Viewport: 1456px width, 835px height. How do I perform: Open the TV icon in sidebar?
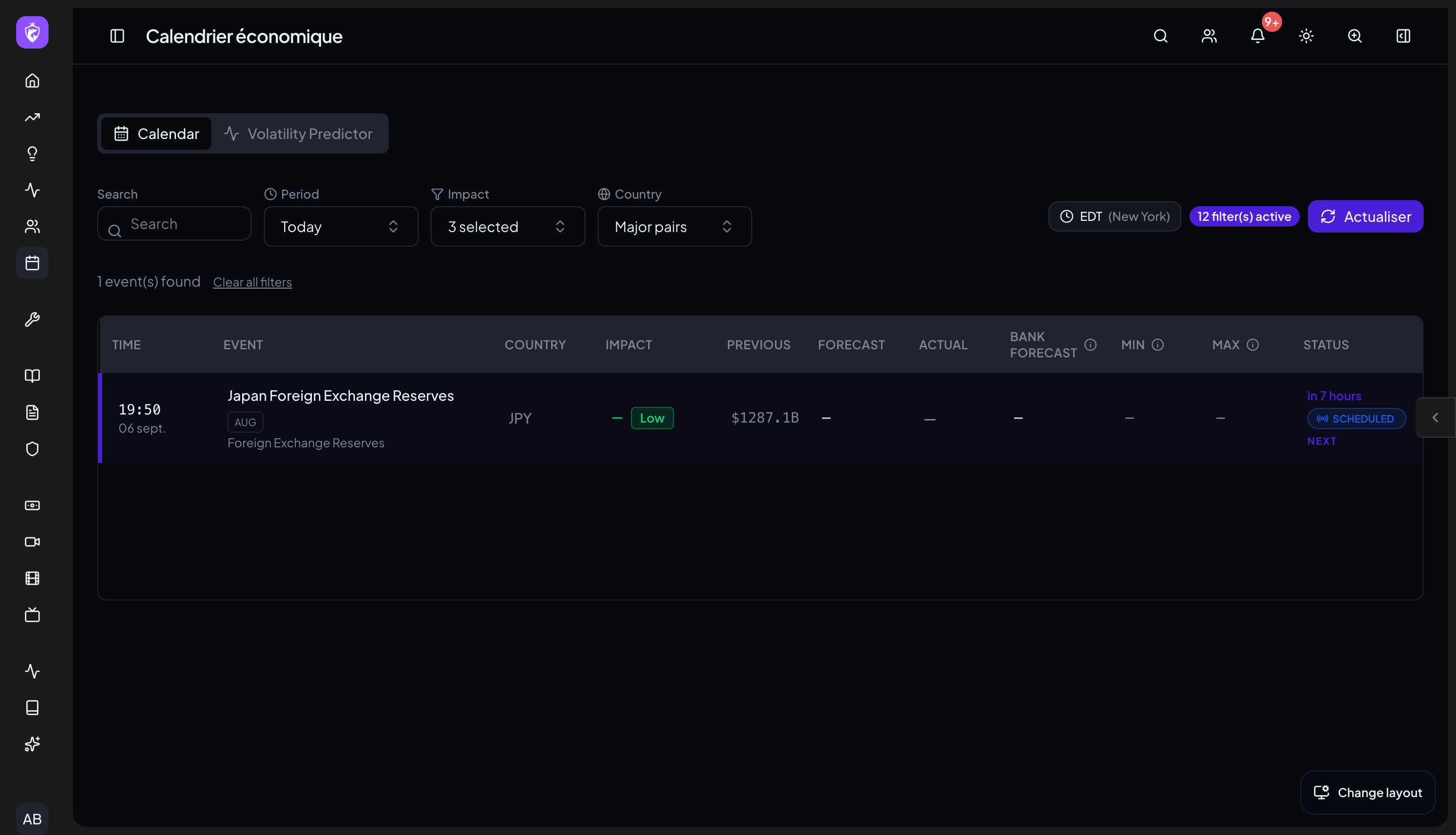point(32,615)
